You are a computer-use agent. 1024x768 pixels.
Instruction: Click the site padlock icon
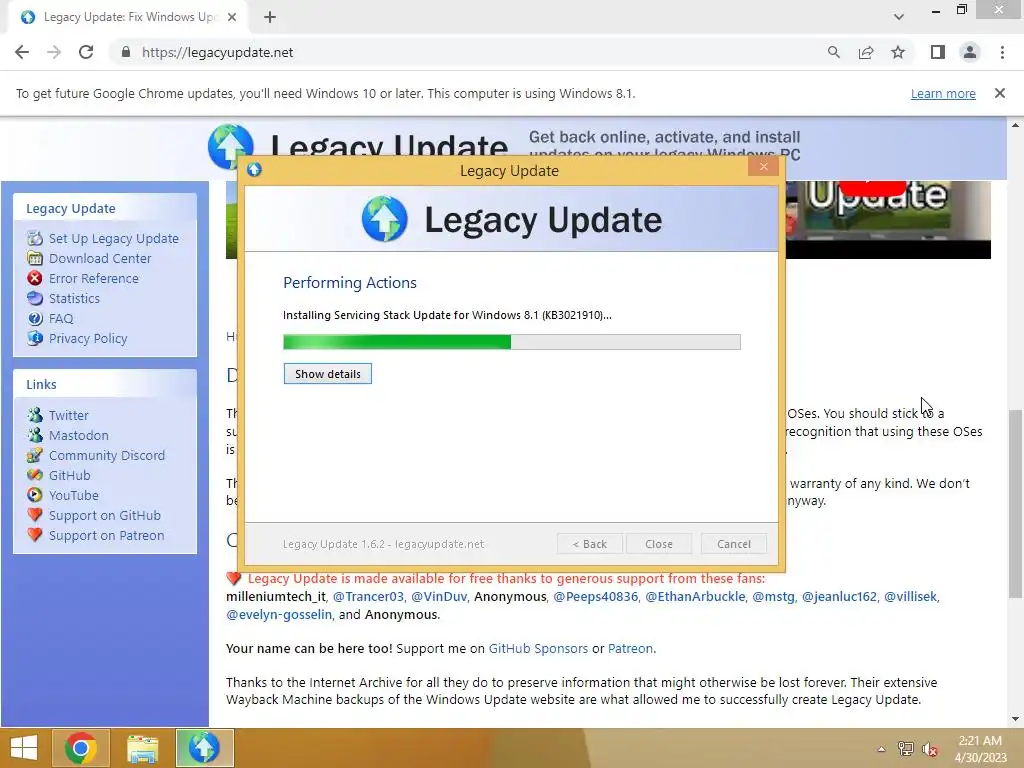pos(126,52)
